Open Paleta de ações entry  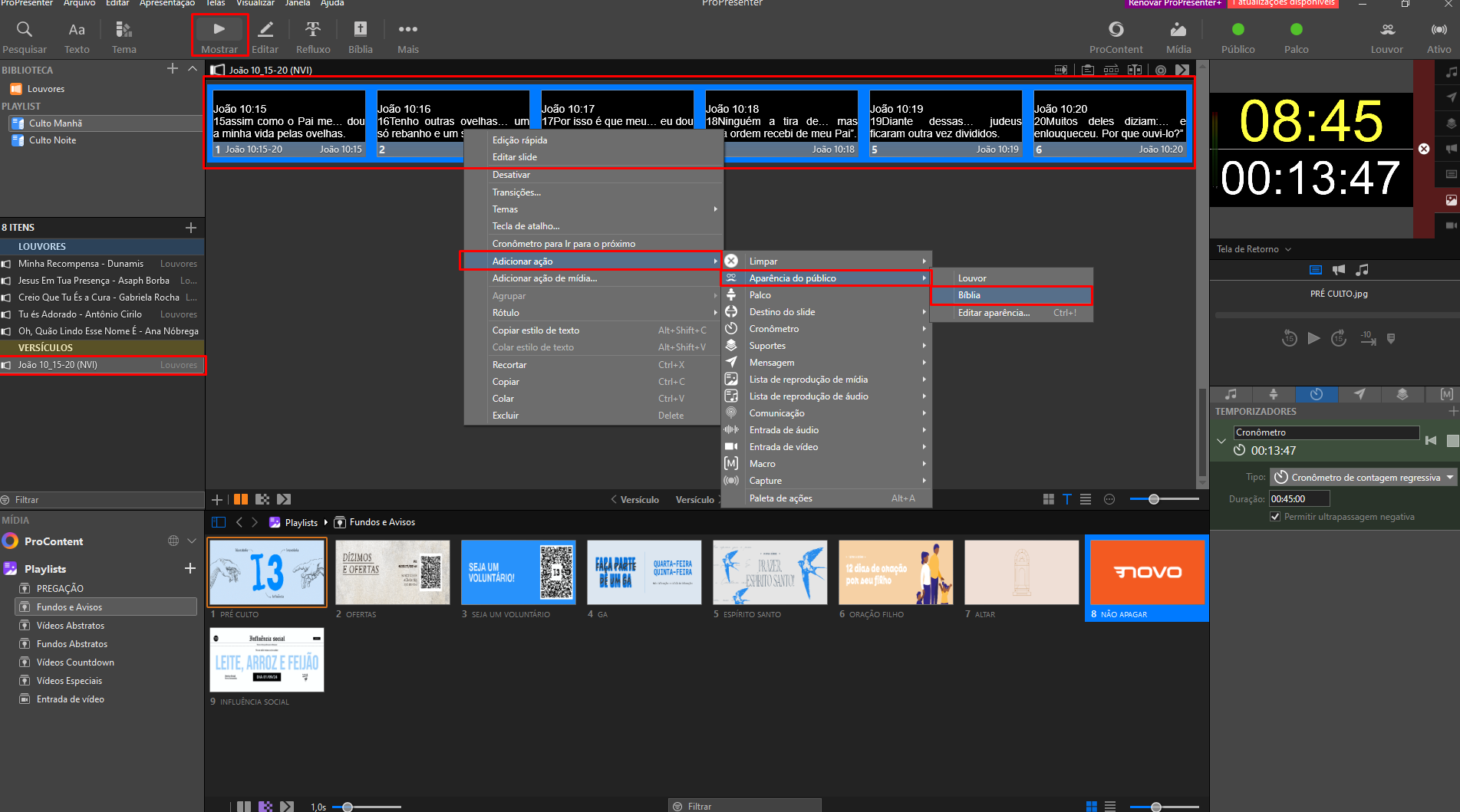[826, 498]
